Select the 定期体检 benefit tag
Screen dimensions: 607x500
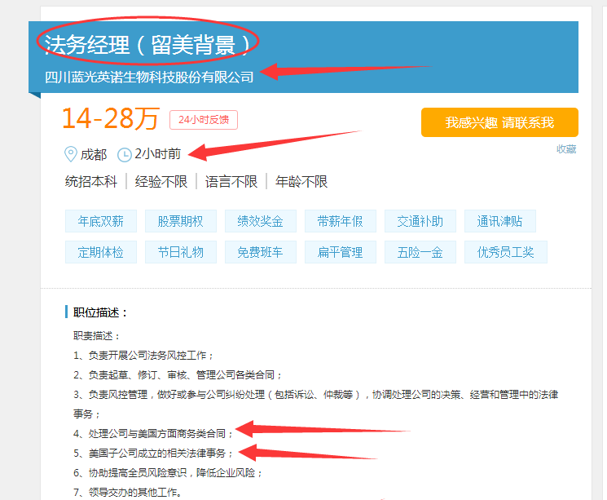(101, 252)
